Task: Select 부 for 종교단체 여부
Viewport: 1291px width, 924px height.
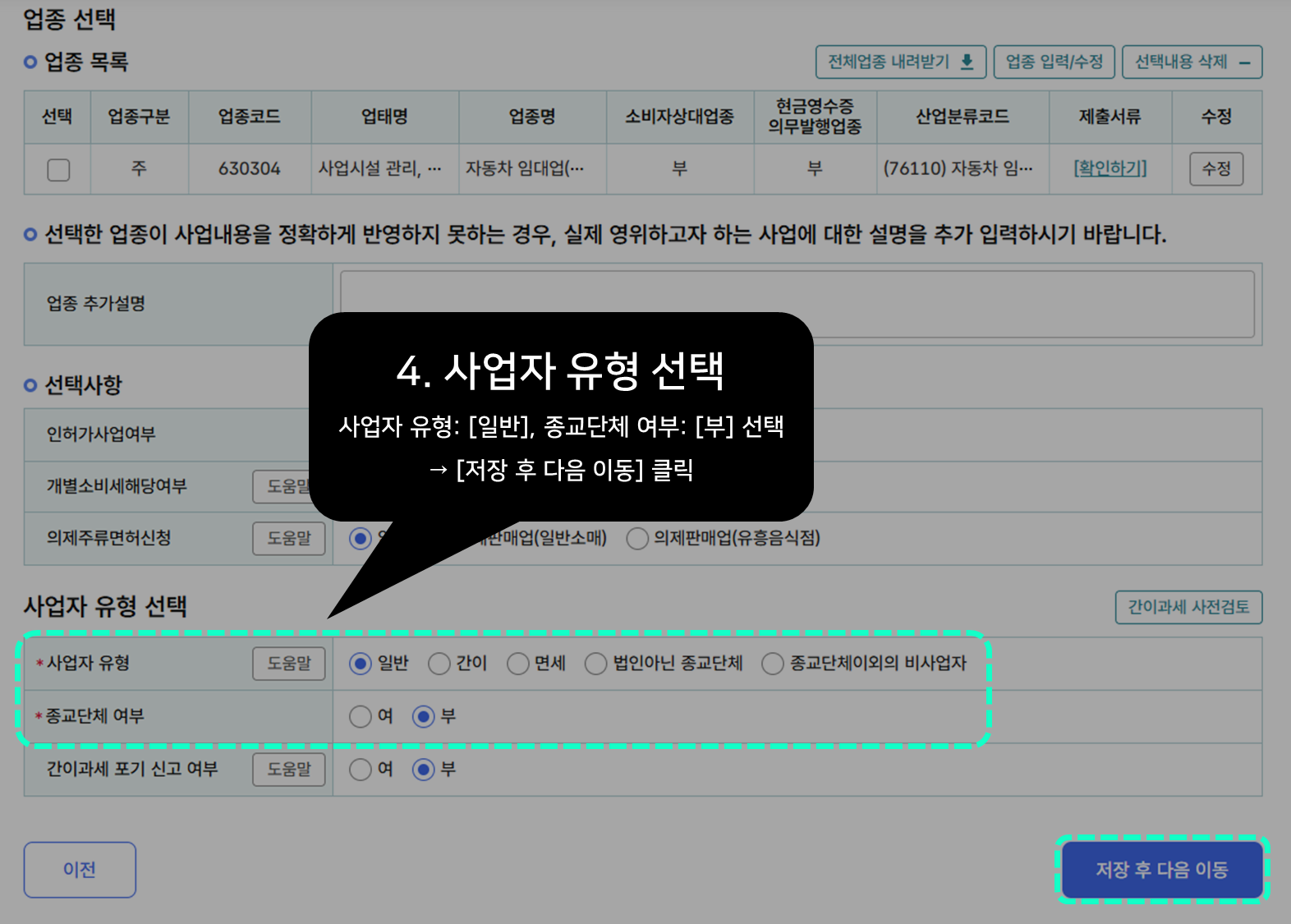Action: (x=424, y=717)
